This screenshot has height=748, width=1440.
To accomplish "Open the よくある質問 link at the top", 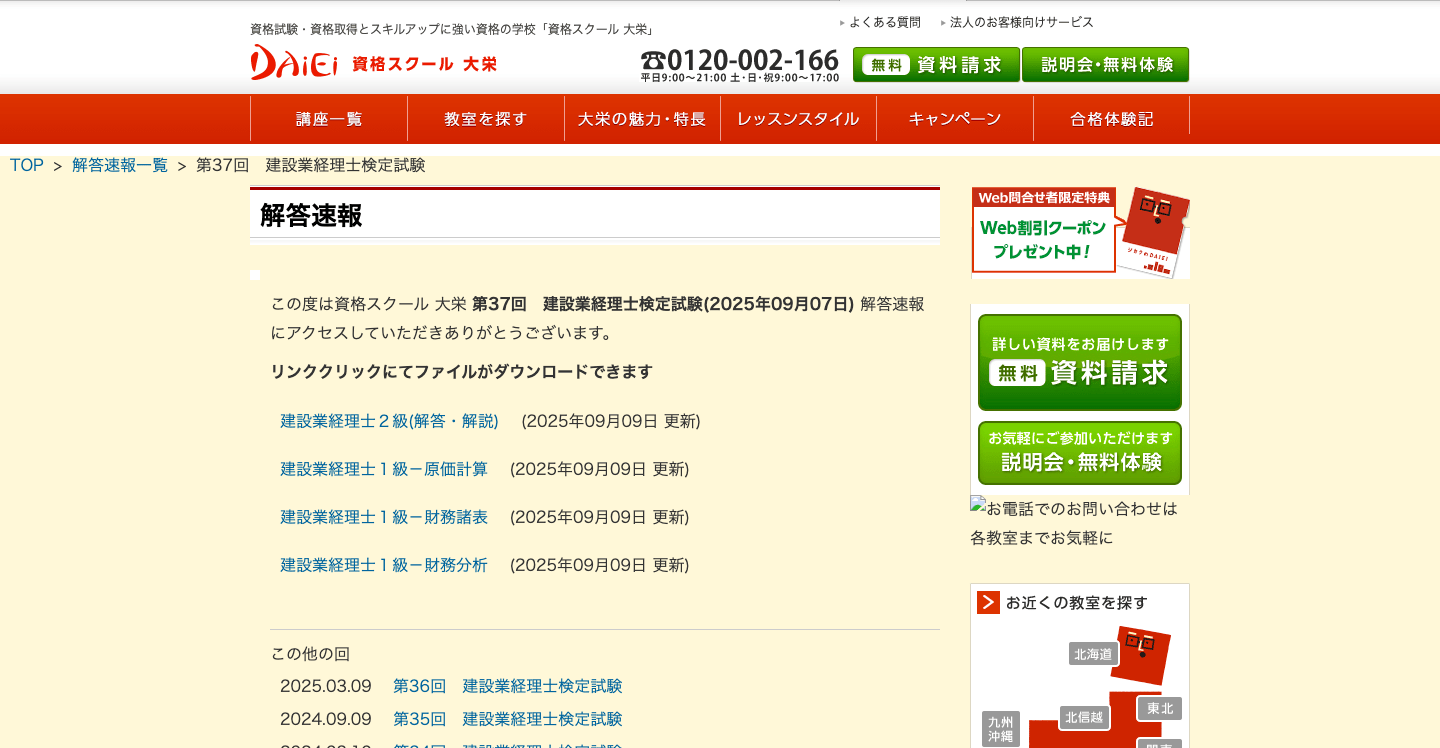I will pos(884,22).
